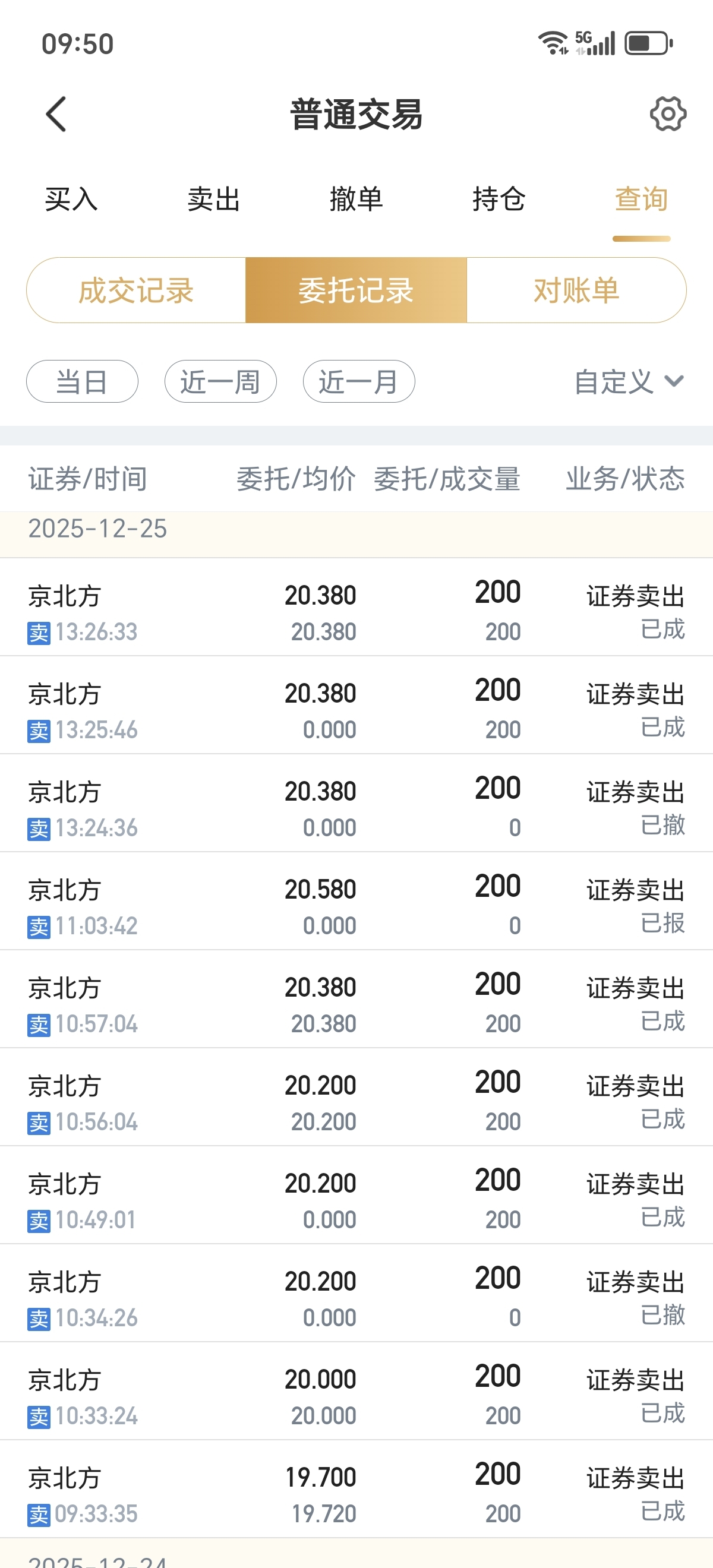This screenshot has height=1568, width=713.
Task: Switch to the 买入 tab
Action: (x=71, y=199)
